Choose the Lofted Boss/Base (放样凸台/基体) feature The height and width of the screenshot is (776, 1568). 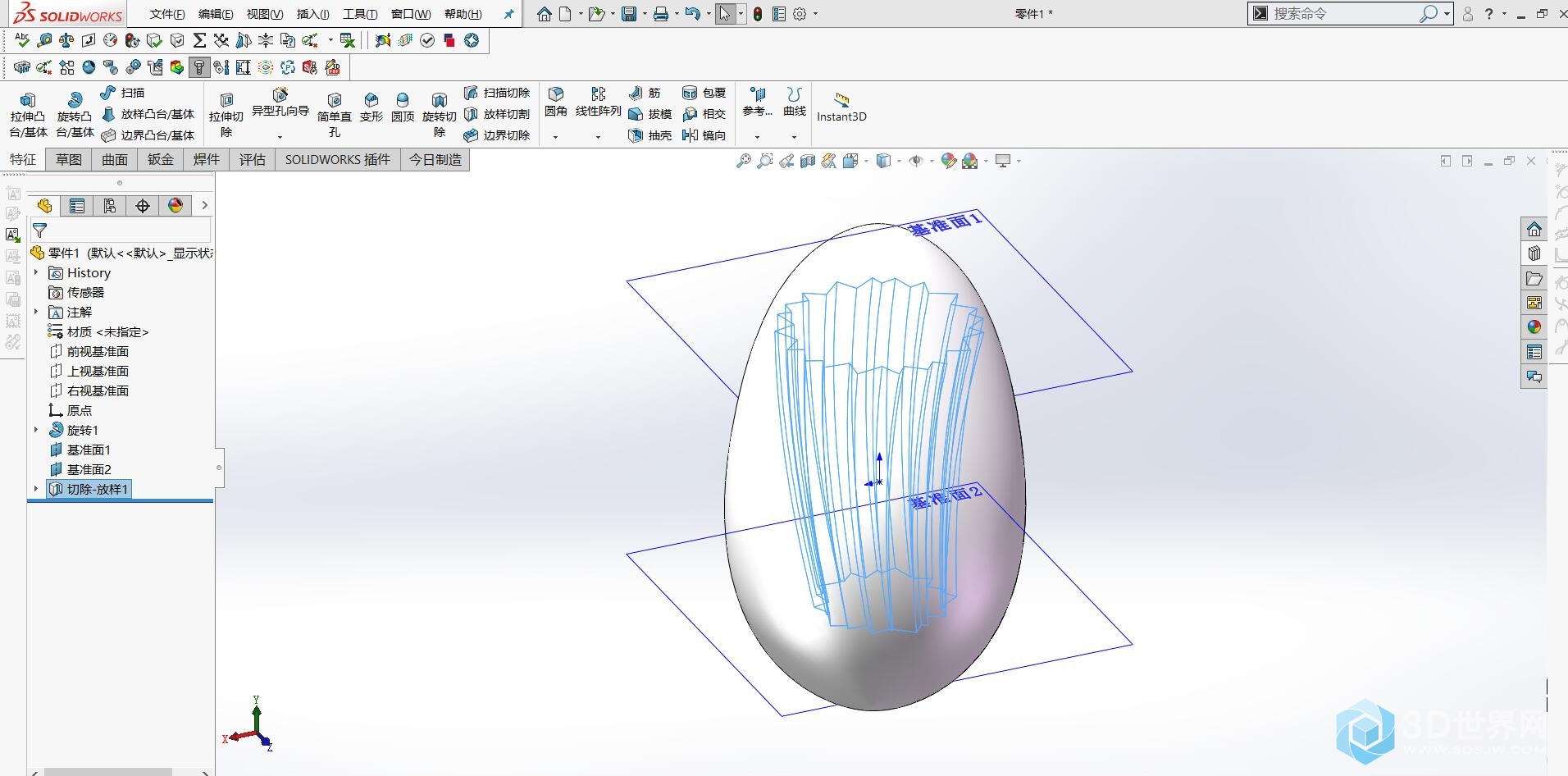pos(148,114)
